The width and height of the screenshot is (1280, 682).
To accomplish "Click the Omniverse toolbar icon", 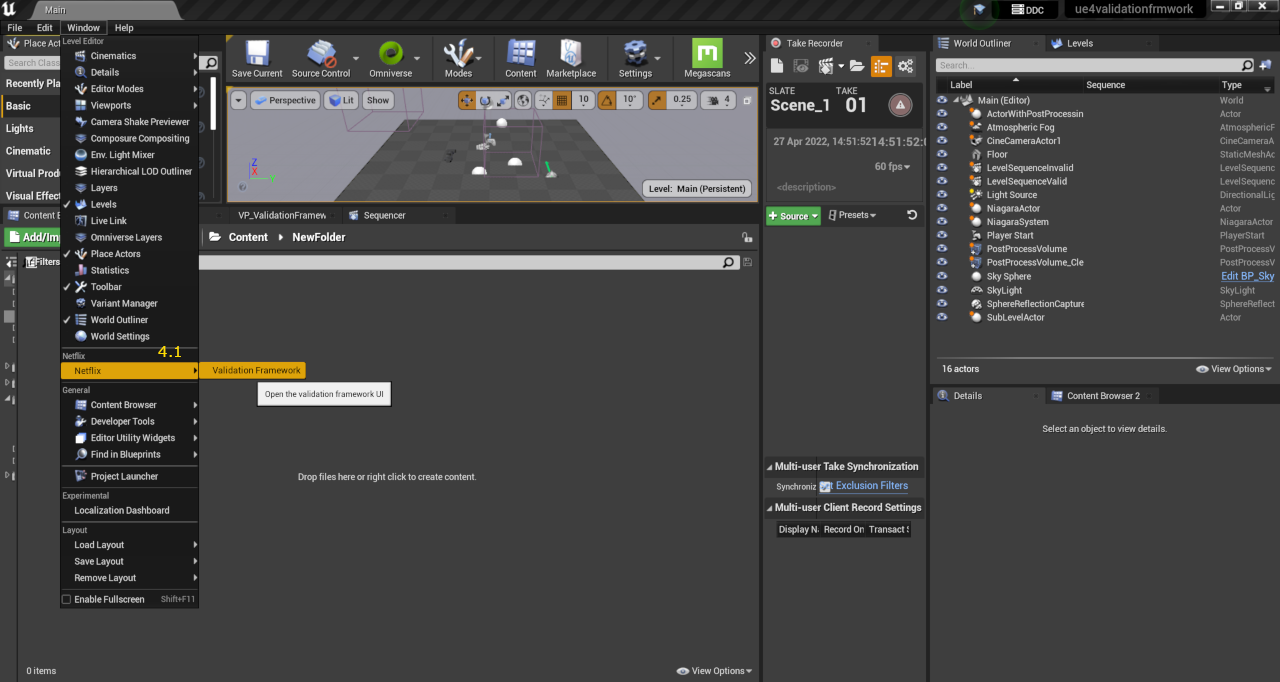I will (391, 55).
